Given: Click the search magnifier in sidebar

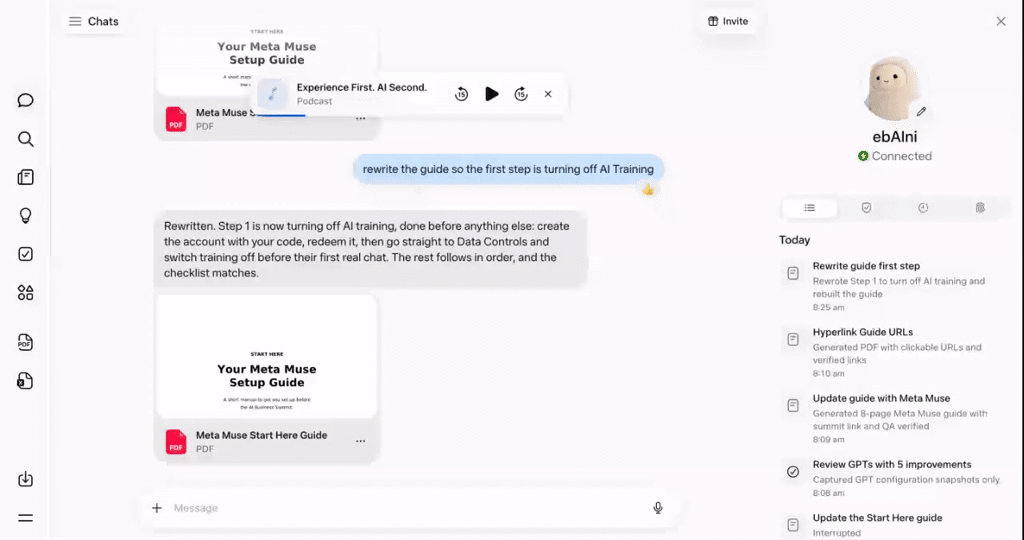Looking at the screenshot, I should [25, 138].
